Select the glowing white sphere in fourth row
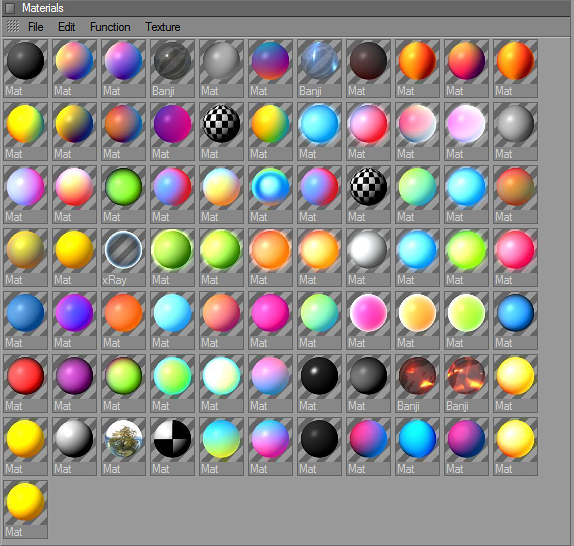The width and height of the screenshot is (574, 546). 368,257
